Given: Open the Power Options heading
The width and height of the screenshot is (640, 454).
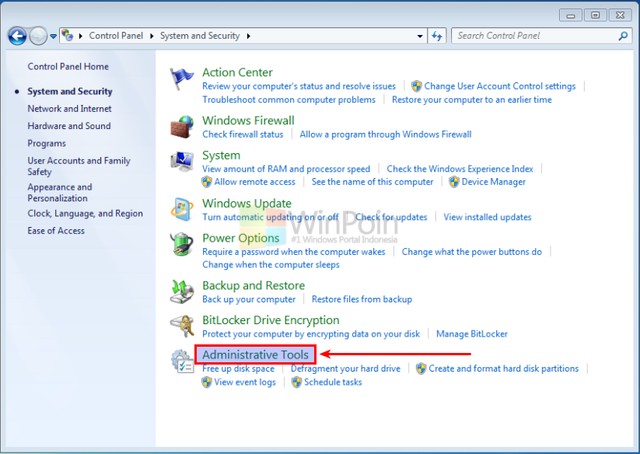Looking at the screenshot, I should 241,238.
